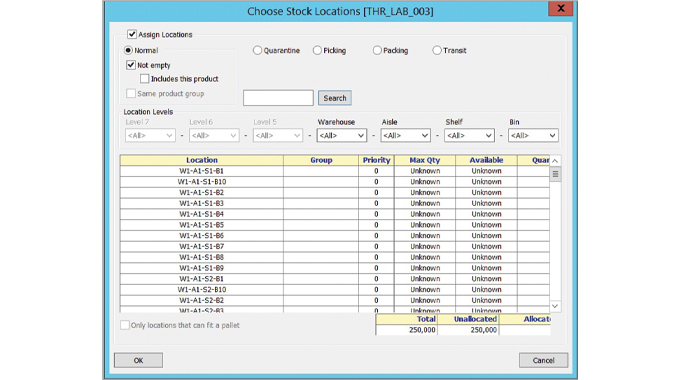The height and width of the screenshot is (380, 680).
Task: Select location row W1-A1-S1-B9
Action: 335,268
